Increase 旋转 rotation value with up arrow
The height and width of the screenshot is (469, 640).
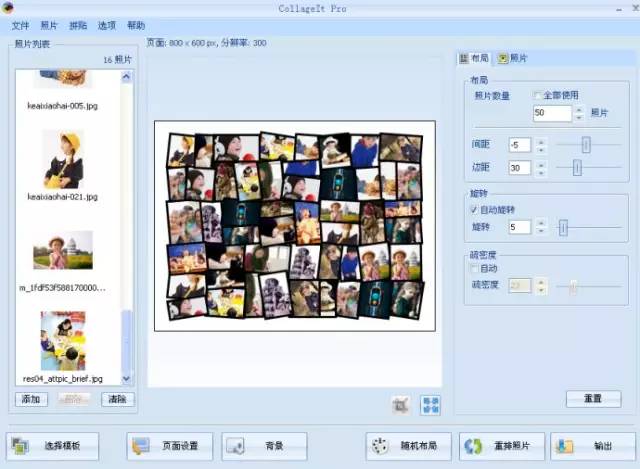[541, 223]
